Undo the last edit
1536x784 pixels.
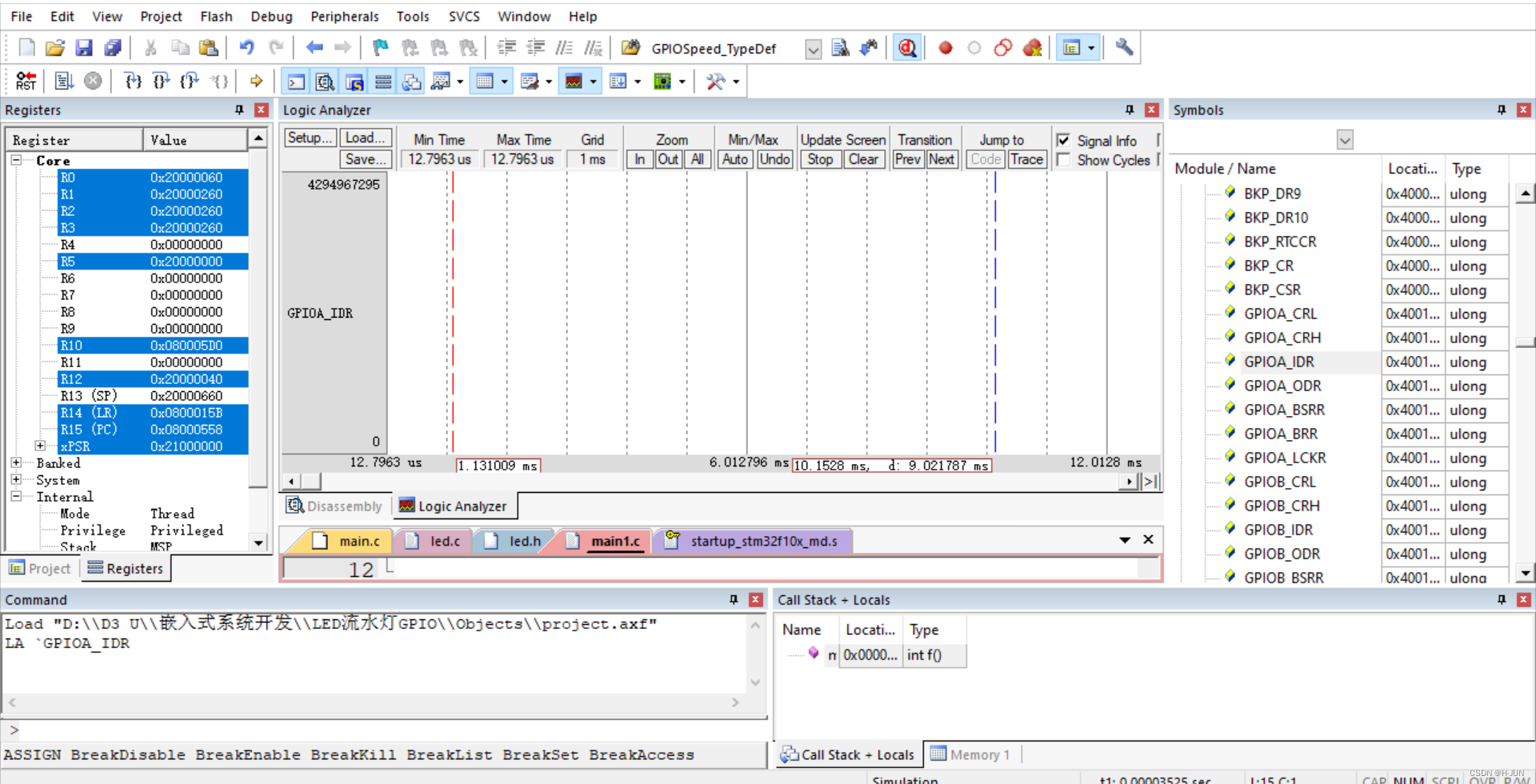tap(246, 48)
